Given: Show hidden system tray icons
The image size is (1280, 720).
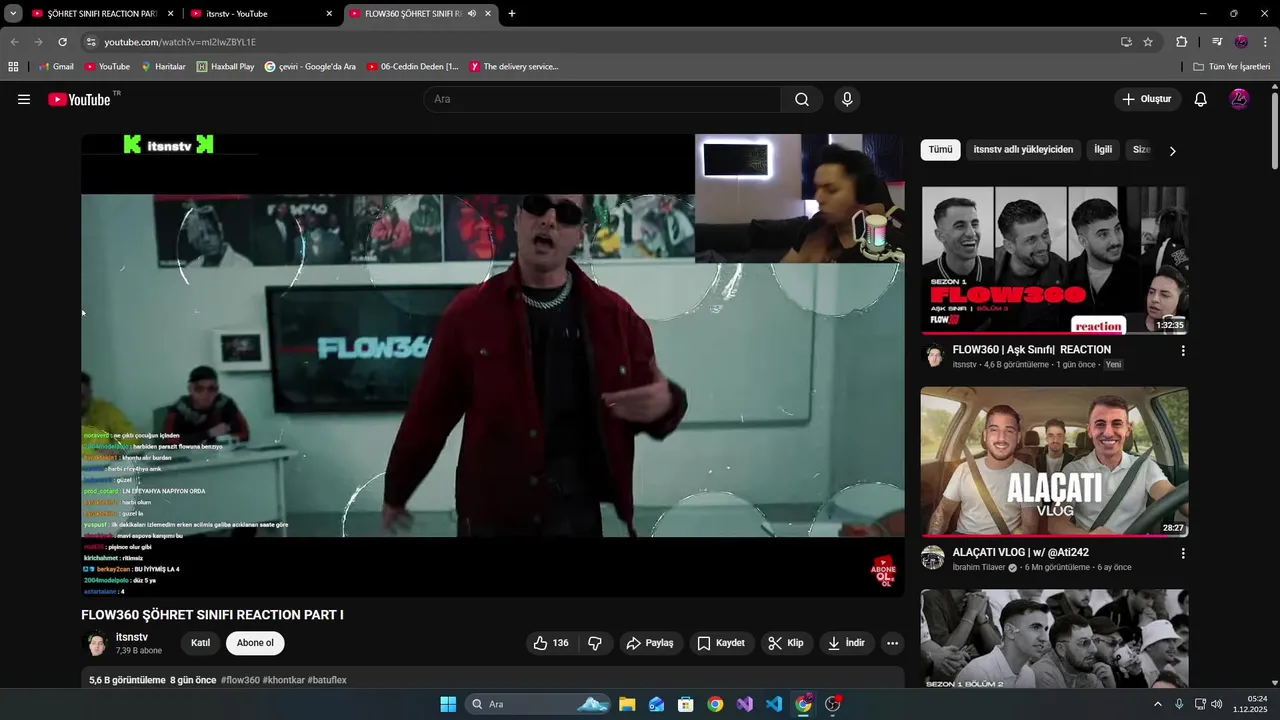Looking at the screenshot, I should (x=1158, y=704).
